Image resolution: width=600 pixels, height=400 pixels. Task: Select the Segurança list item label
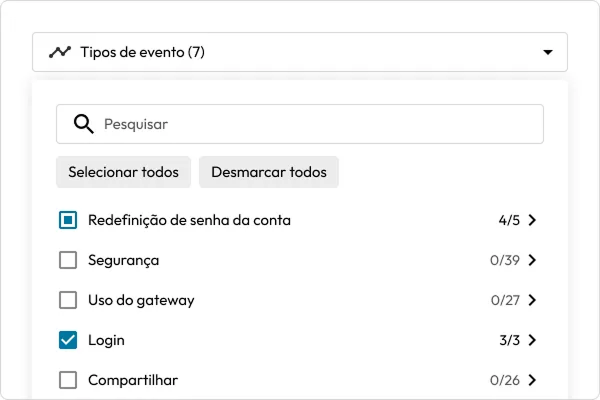pyautogui.click(x=123, y=261)
